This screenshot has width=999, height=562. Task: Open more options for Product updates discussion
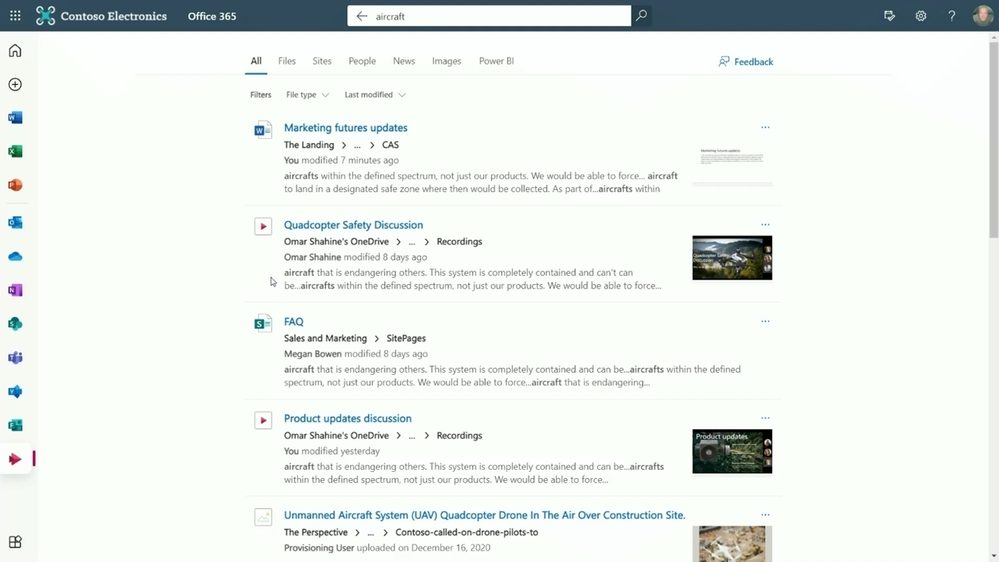point(765,418)
